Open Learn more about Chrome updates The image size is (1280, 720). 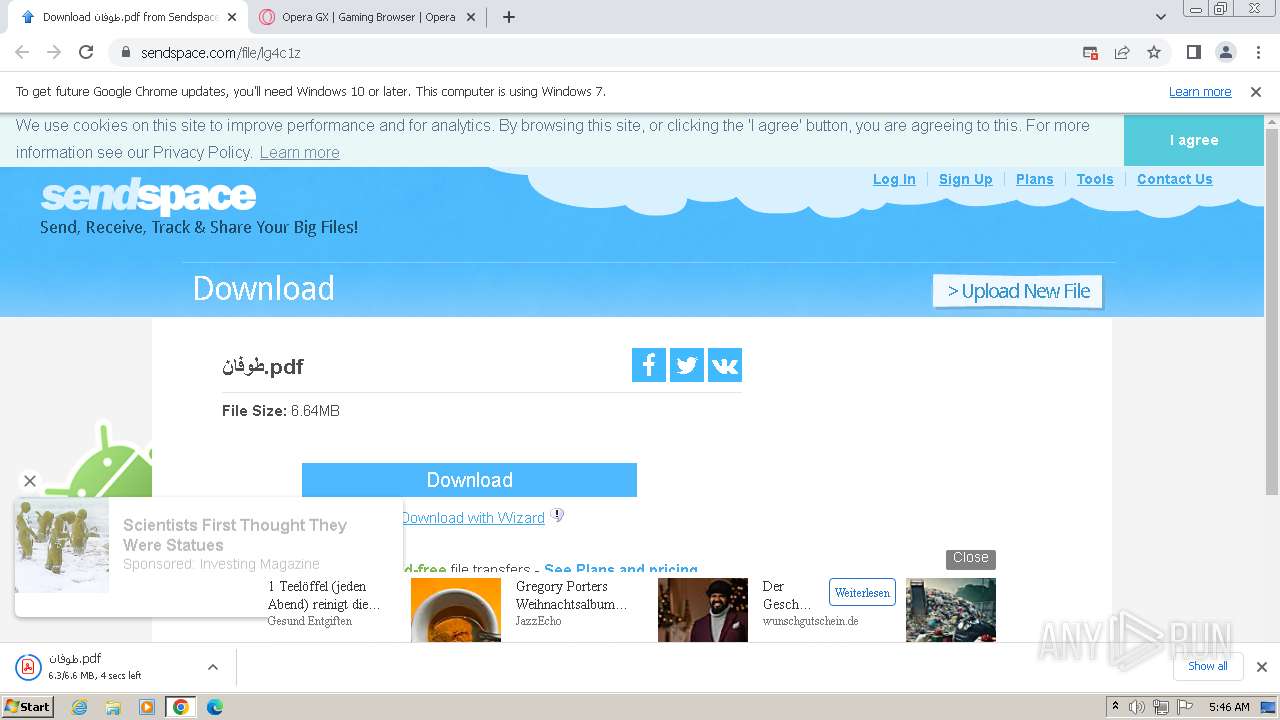(1200, 91)
